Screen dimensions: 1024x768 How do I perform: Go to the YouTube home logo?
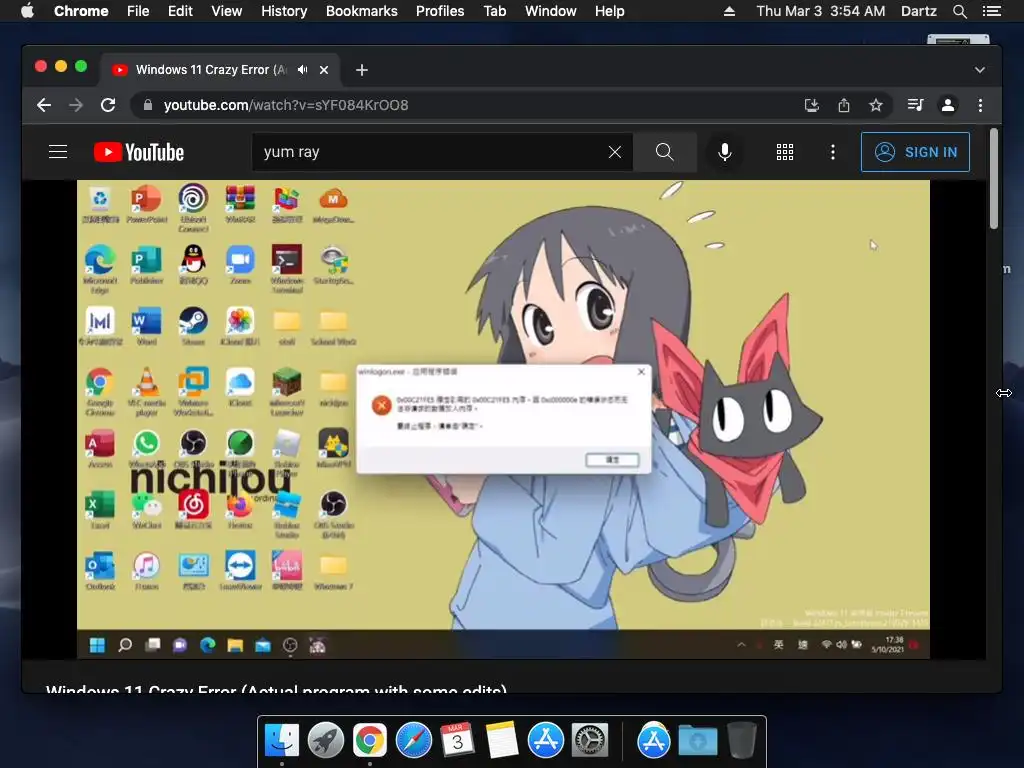coord(138,152)
